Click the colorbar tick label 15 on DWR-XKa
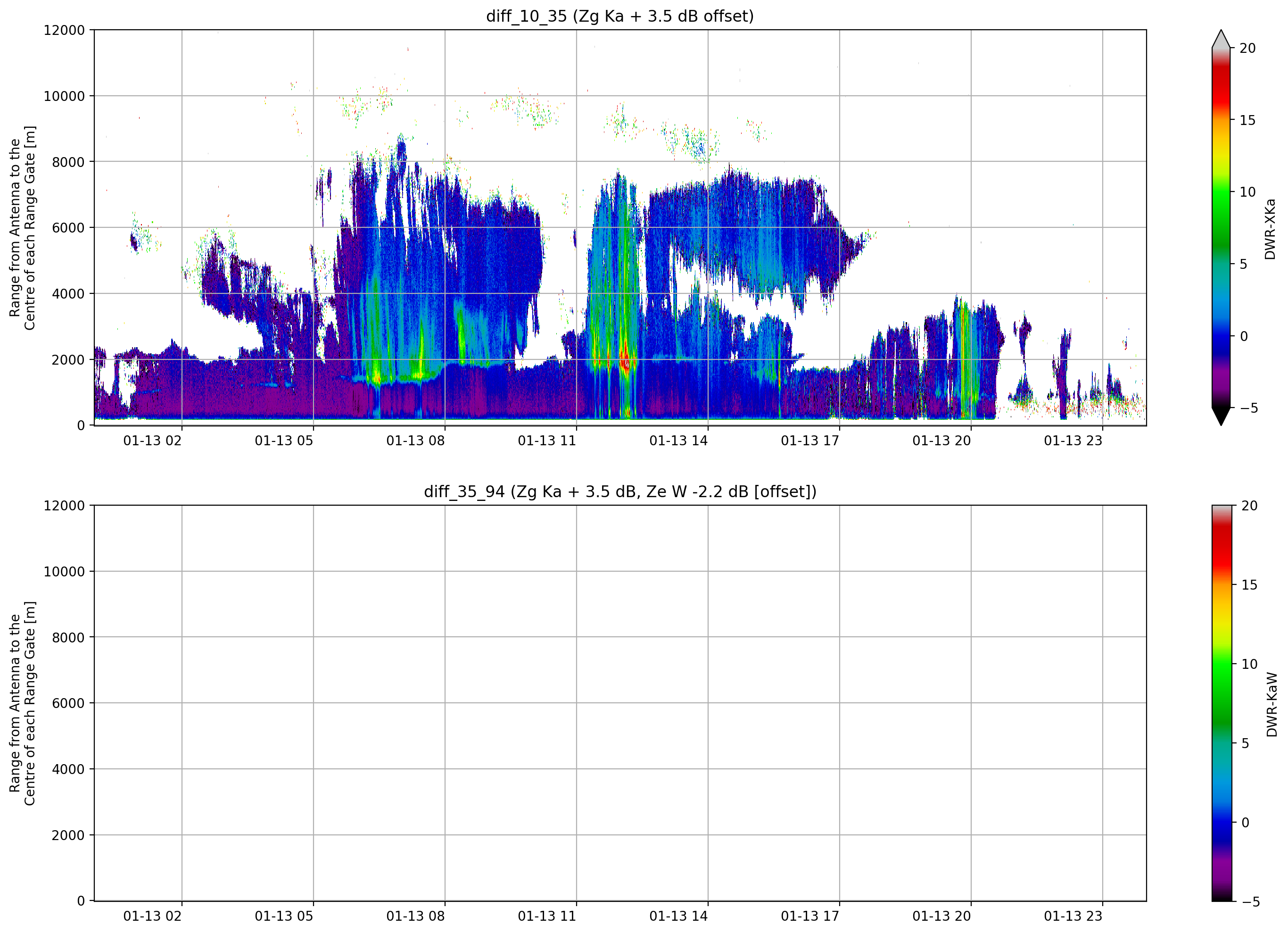 [1247, 120]
